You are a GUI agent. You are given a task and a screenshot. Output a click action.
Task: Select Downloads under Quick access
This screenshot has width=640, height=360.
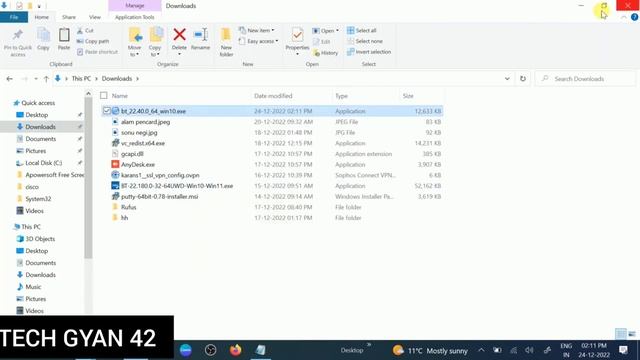point(40,127)
